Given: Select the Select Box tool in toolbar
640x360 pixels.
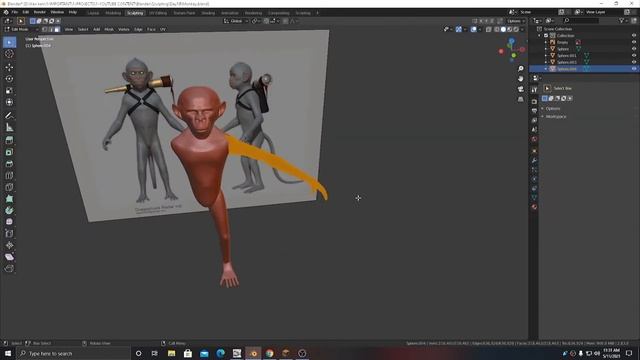Looking at the screenshot, I should tap(9, 42).
